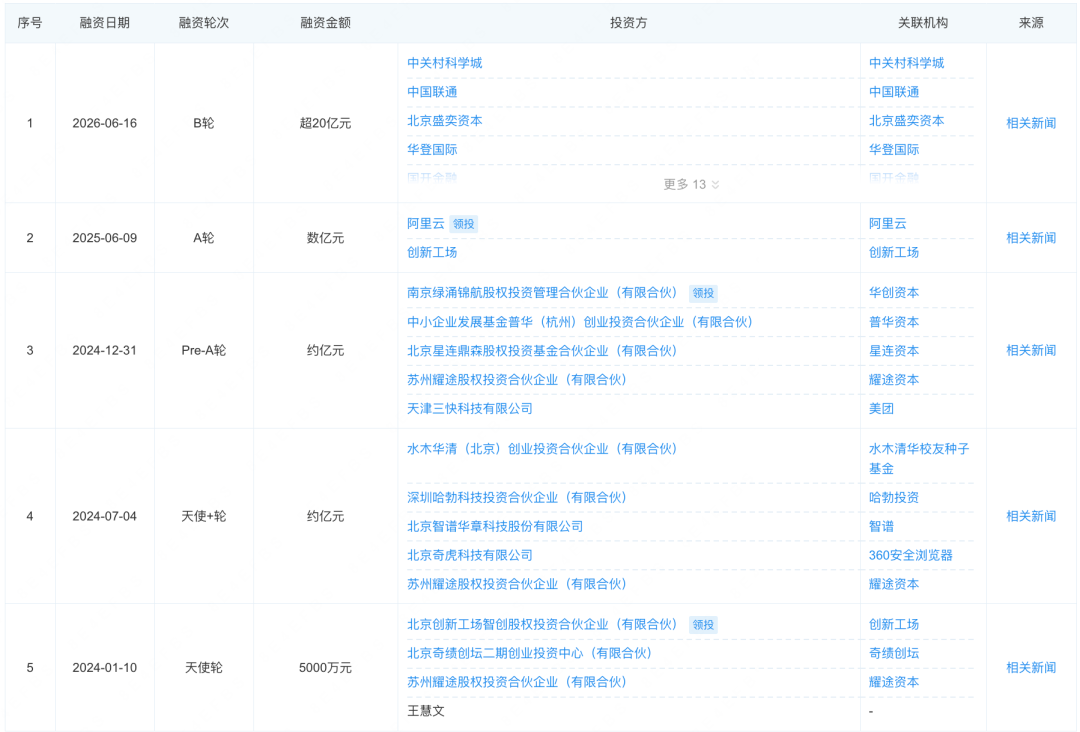Open 耀途资本 in the 天使+轮 row
Image resolution: width=1080 pixels, height=732 pixels.
(893, 585)
